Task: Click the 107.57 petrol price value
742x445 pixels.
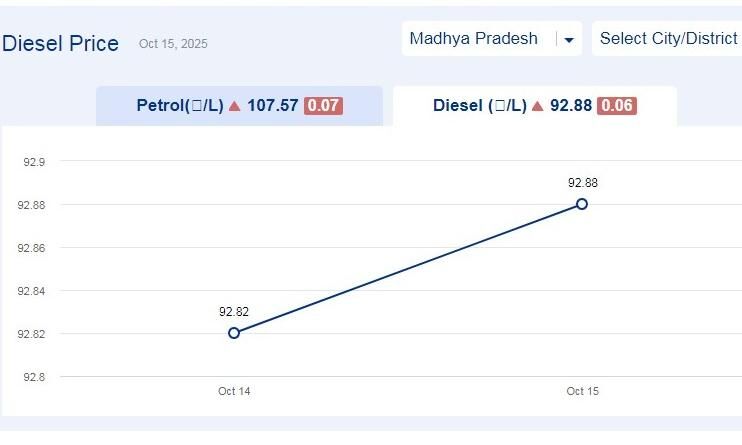Action: 273,106
